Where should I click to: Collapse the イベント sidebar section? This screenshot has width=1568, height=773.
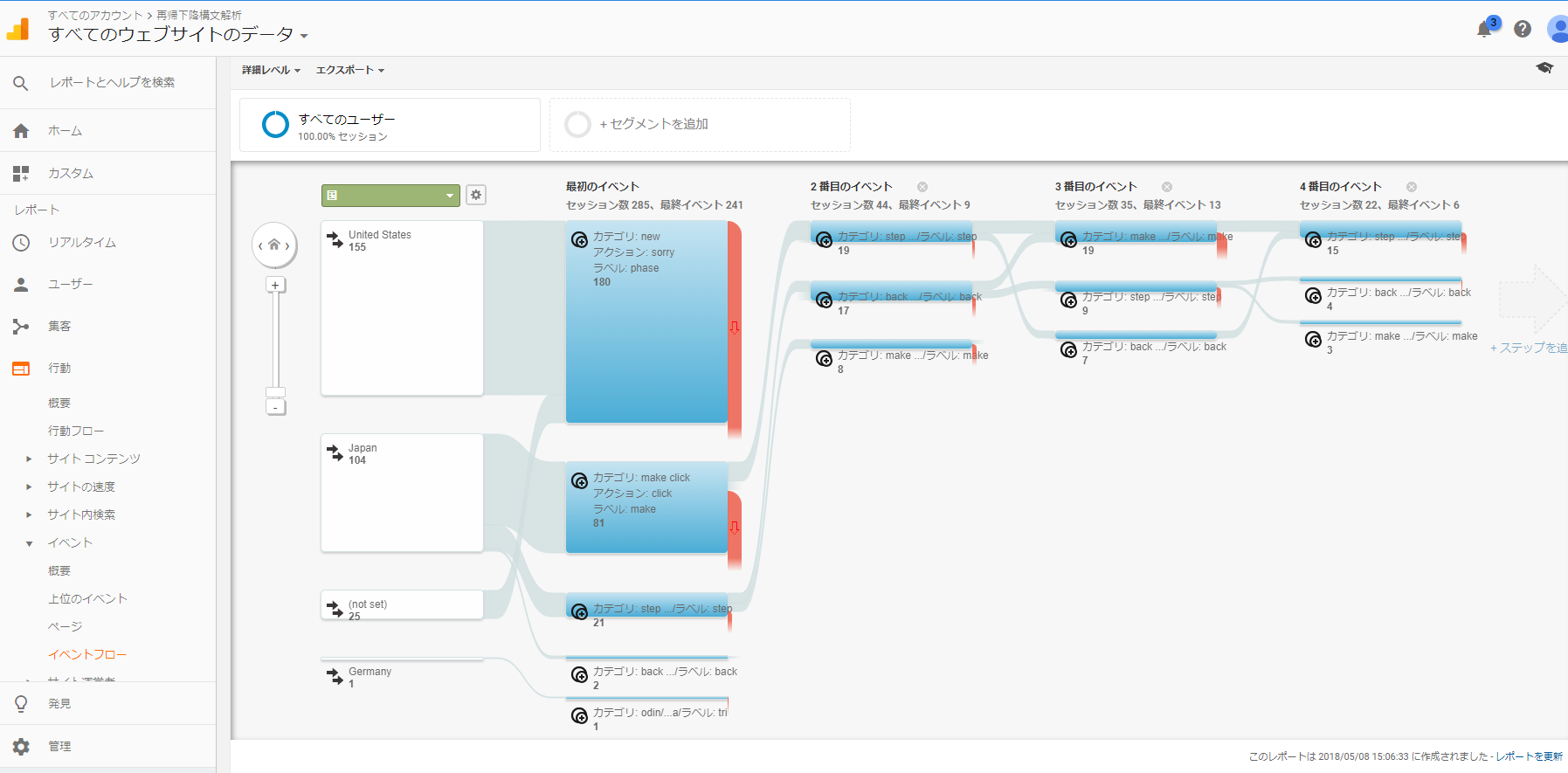pos(29,543)
